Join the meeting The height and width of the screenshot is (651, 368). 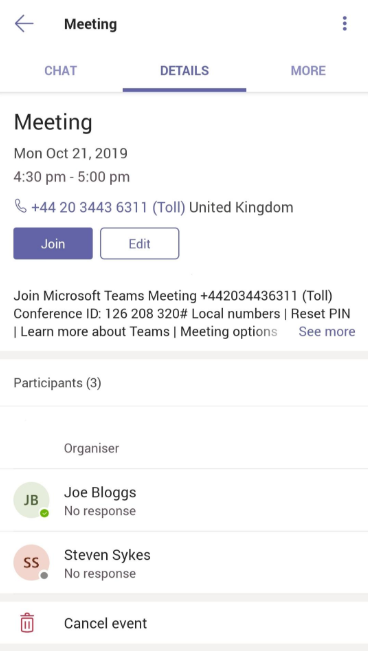(53, 243)
